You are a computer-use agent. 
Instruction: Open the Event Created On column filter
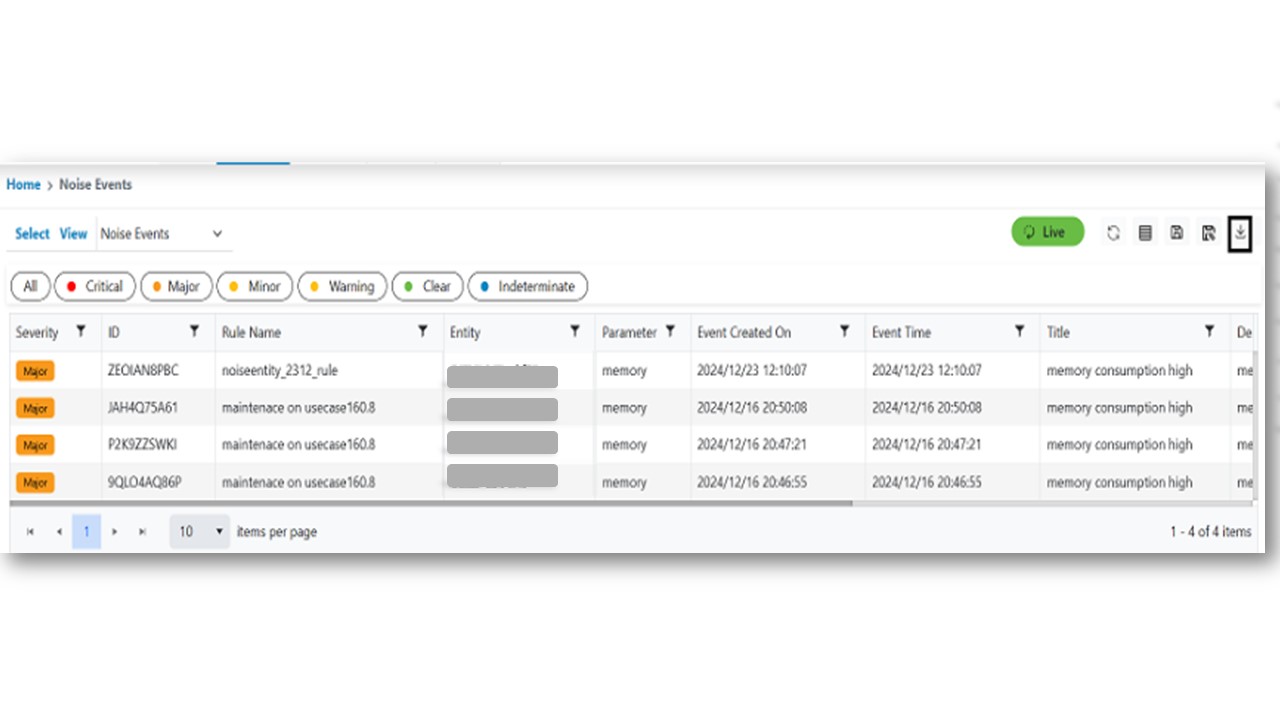click(x=845, y=331)
